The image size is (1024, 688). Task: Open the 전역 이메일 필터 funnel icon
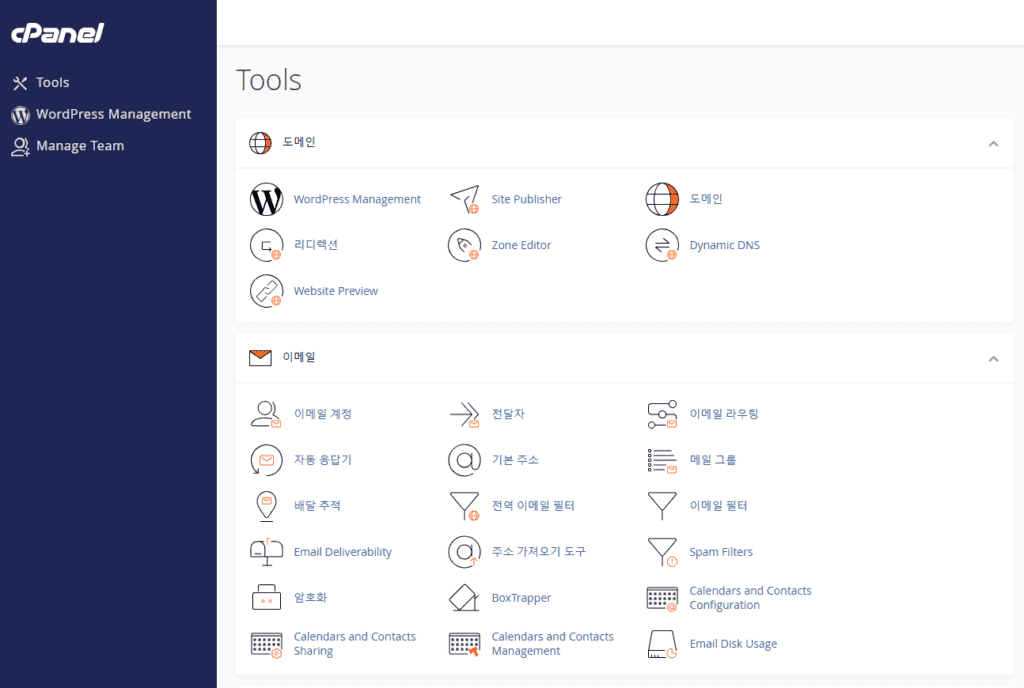coord(464,506)
